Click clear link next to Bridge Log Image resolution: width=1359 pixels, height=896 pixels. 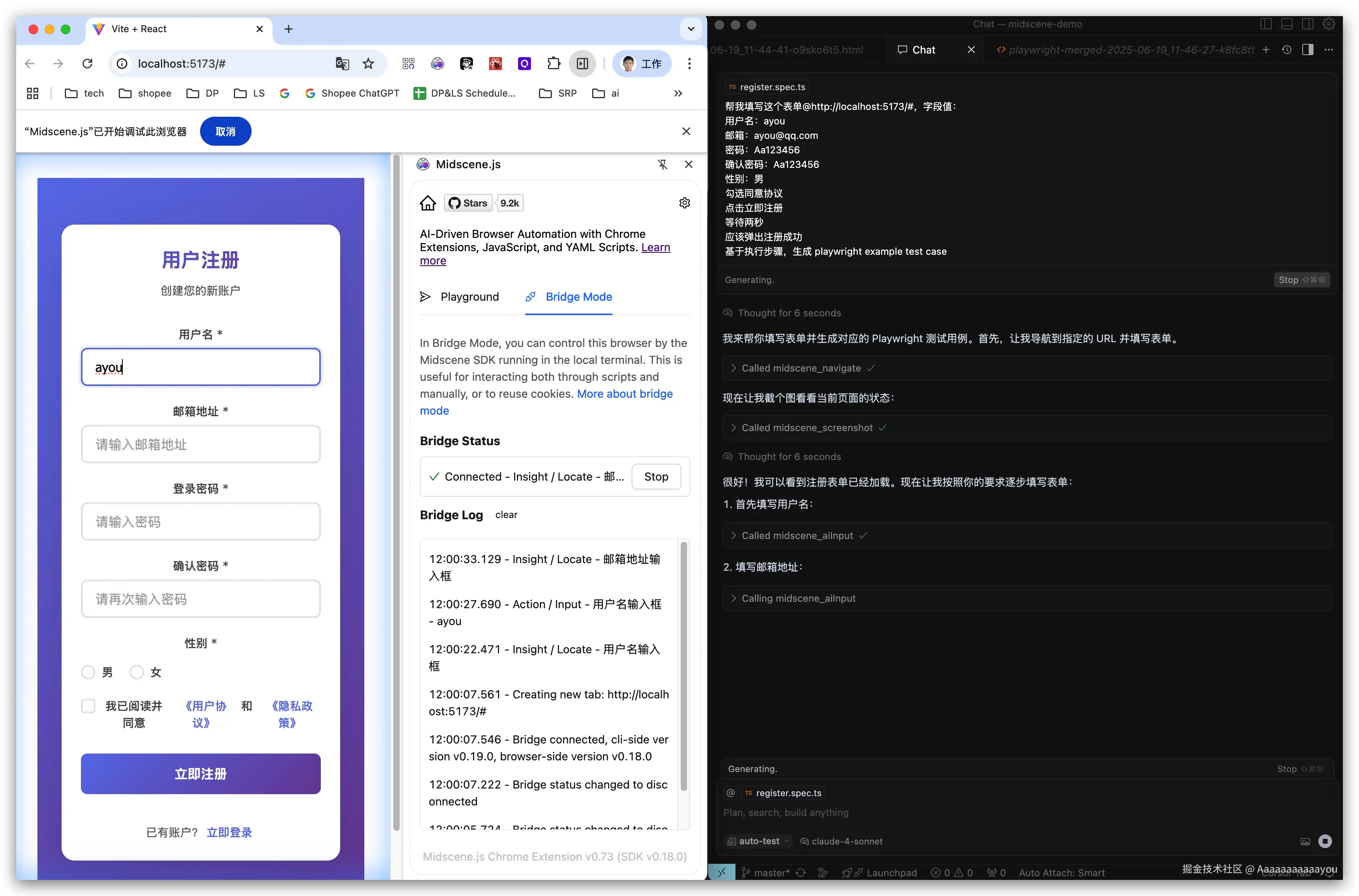[506, 515]
